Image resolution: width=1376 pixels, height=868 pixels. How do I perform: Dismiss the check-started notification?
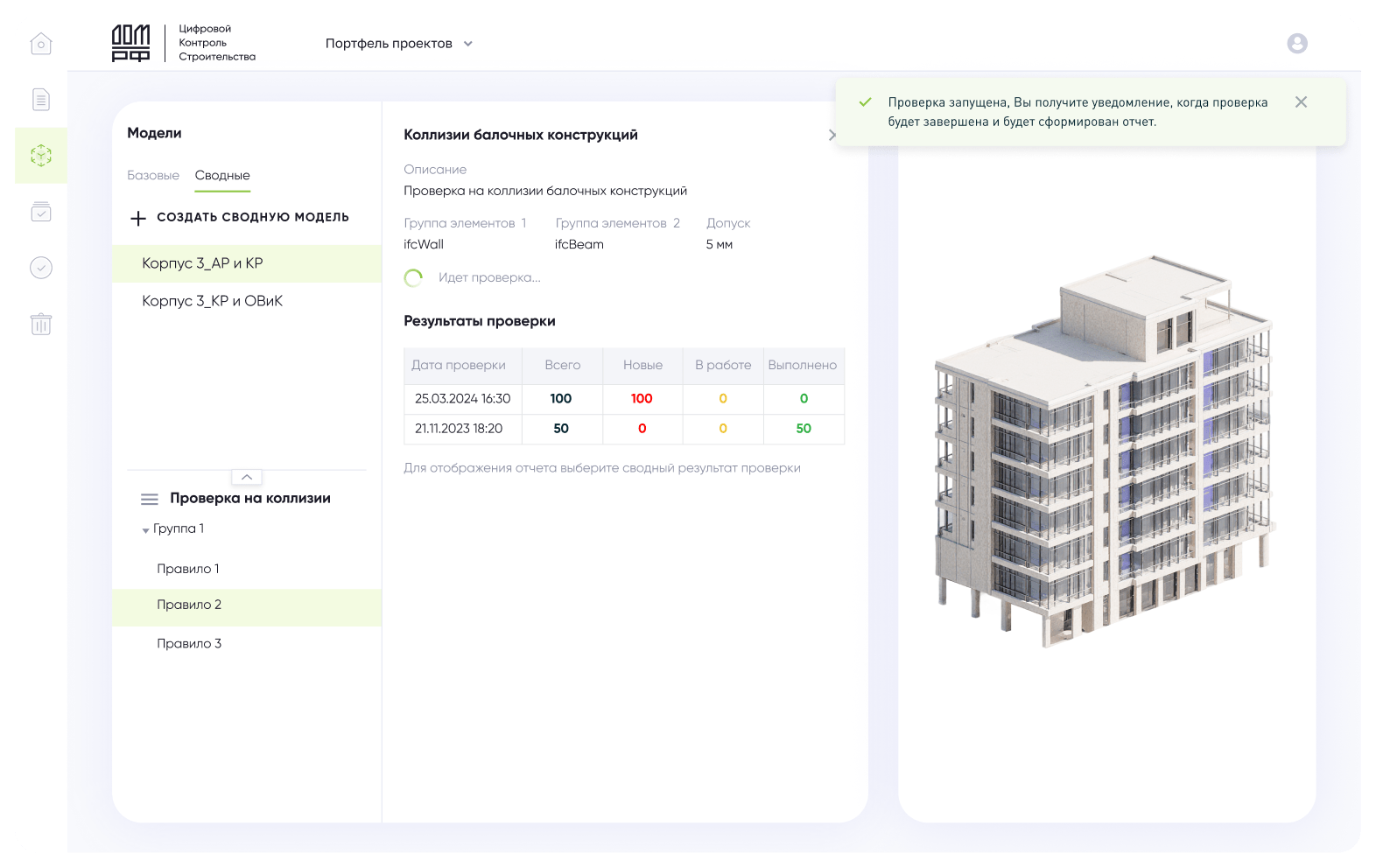1301,102
